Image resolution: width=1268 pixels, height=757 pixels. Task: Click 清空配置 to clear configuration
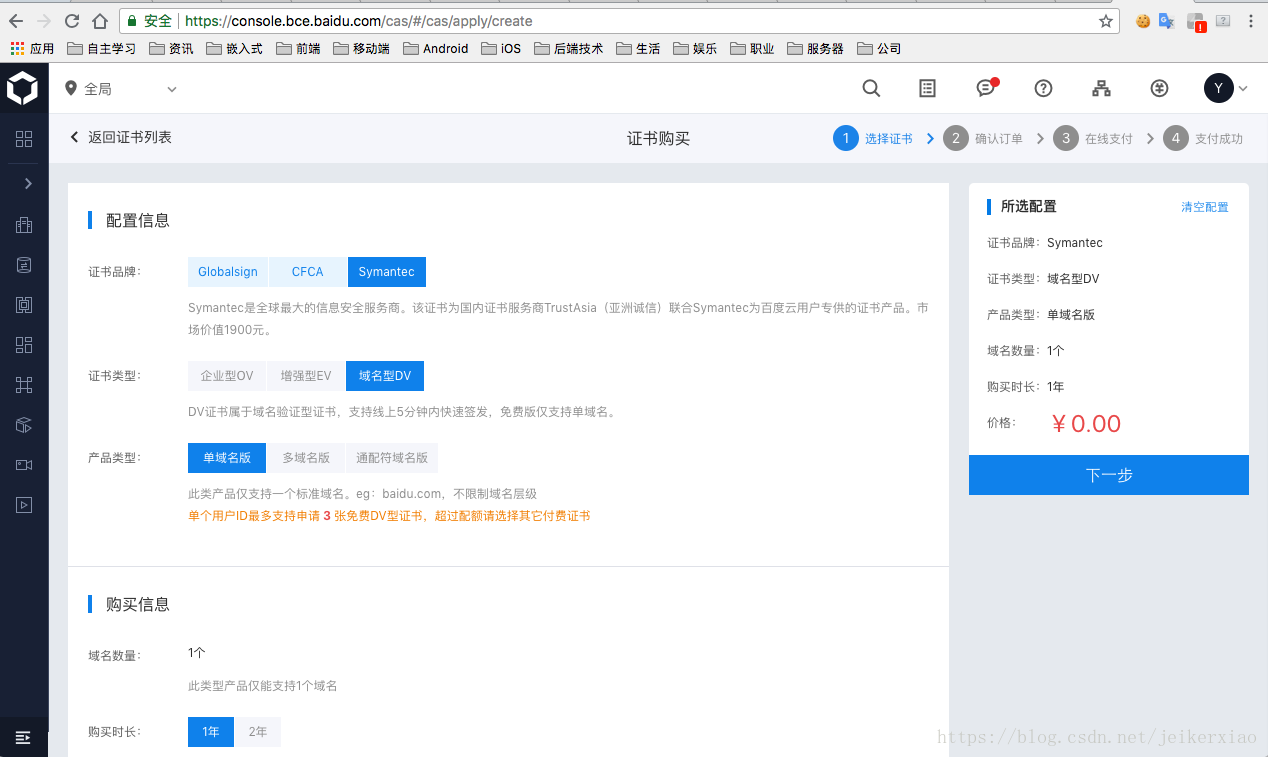(x=1205, y=207)
